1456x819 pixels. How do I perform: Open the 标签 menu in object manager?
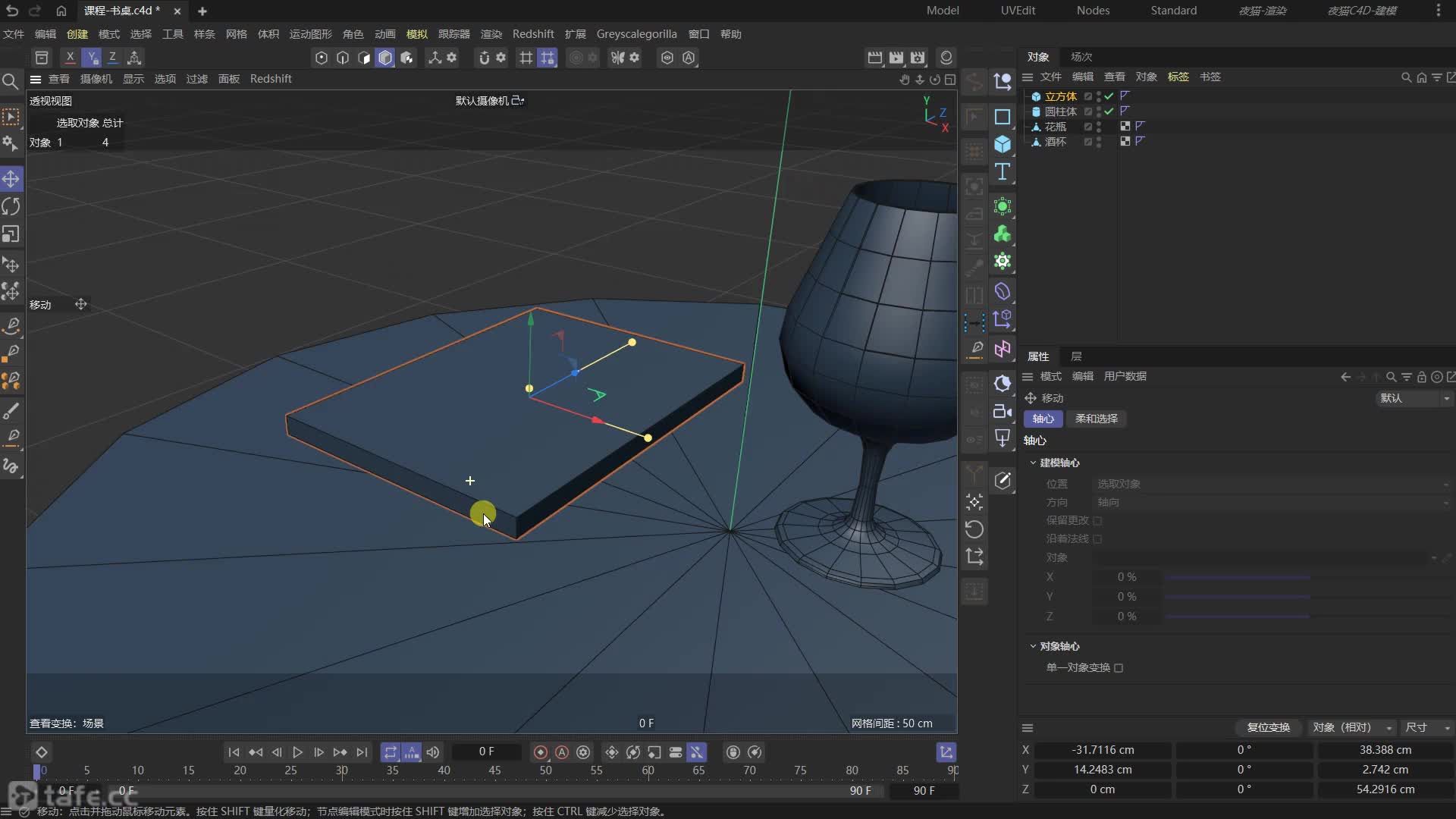point(1178,77)
